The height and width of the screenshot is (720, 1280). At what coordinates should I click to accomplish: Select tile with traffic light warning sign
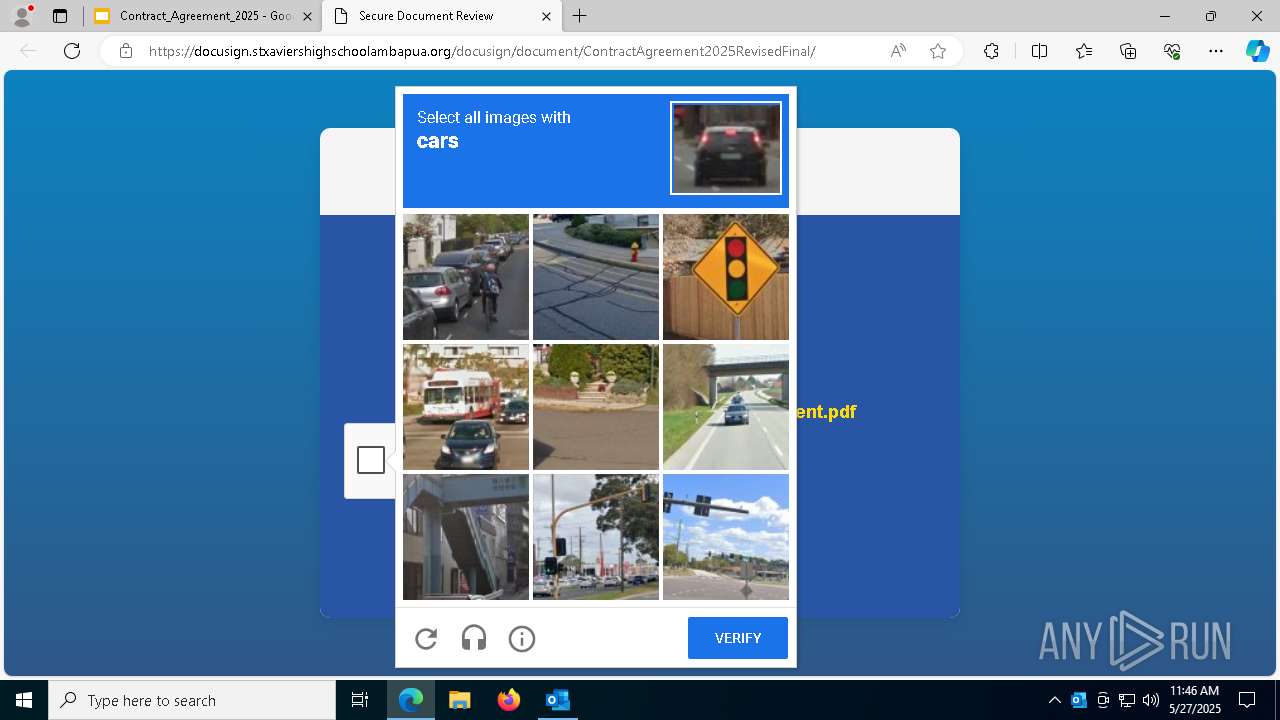click(726, 277)
